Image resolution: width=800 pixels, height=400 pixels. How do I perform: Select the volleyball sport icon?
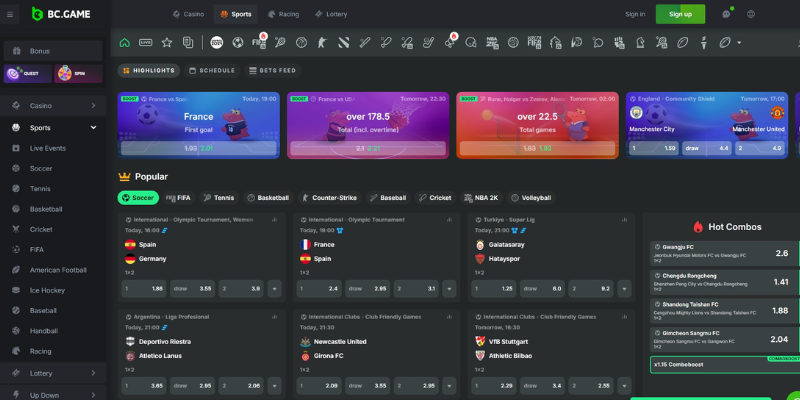click(x=513, y=42)
